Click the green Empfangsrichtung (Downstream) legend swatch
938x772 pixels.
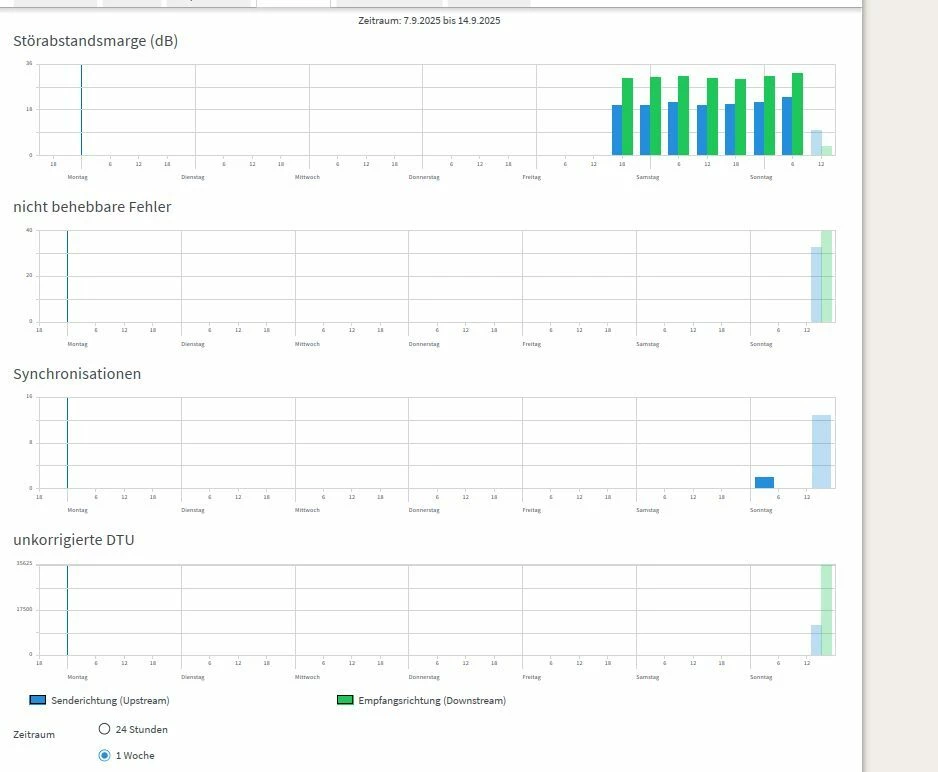pyautogui.click(x=345, y=700)
